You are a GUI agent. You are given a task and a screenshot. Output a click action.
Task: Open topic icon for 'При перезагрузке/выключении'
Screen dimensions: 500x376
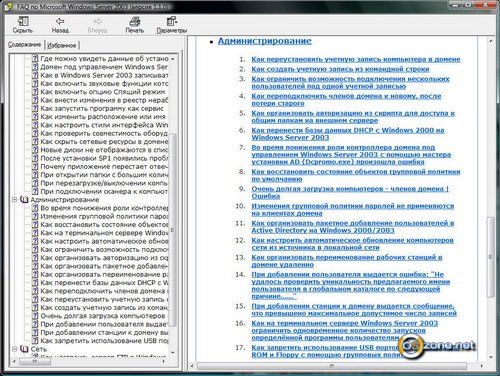(x=35, y=183)
